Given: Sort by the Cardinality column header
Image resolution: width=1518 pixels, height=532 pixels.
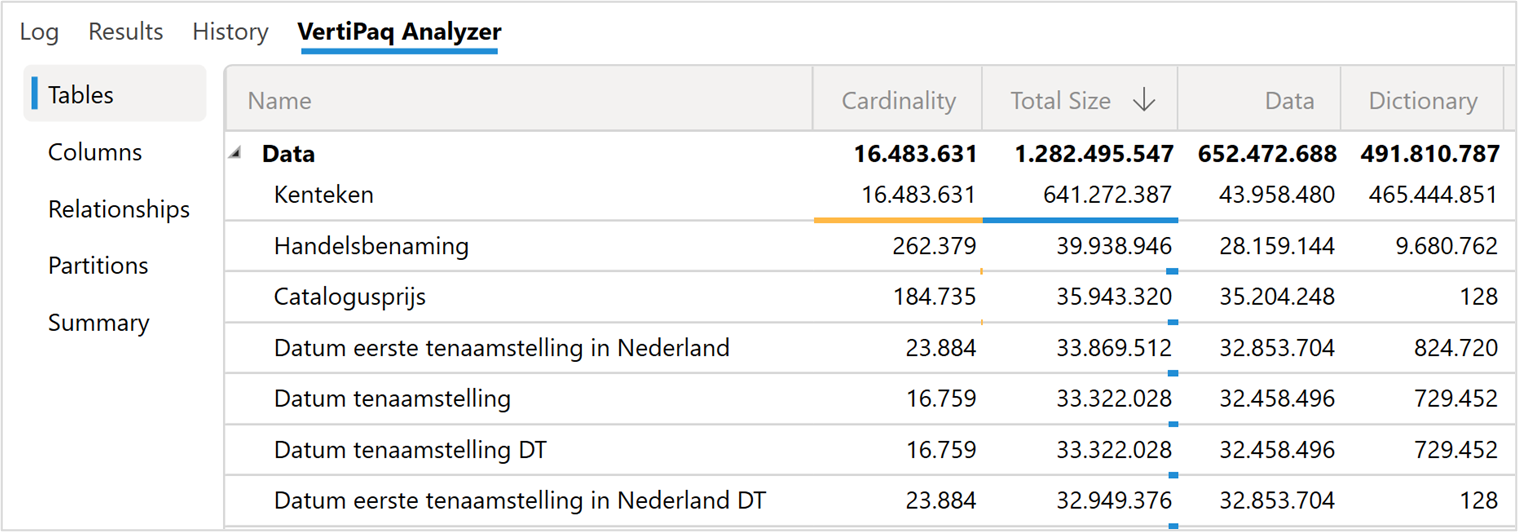Looking at the screenshot, I should 898,100.
